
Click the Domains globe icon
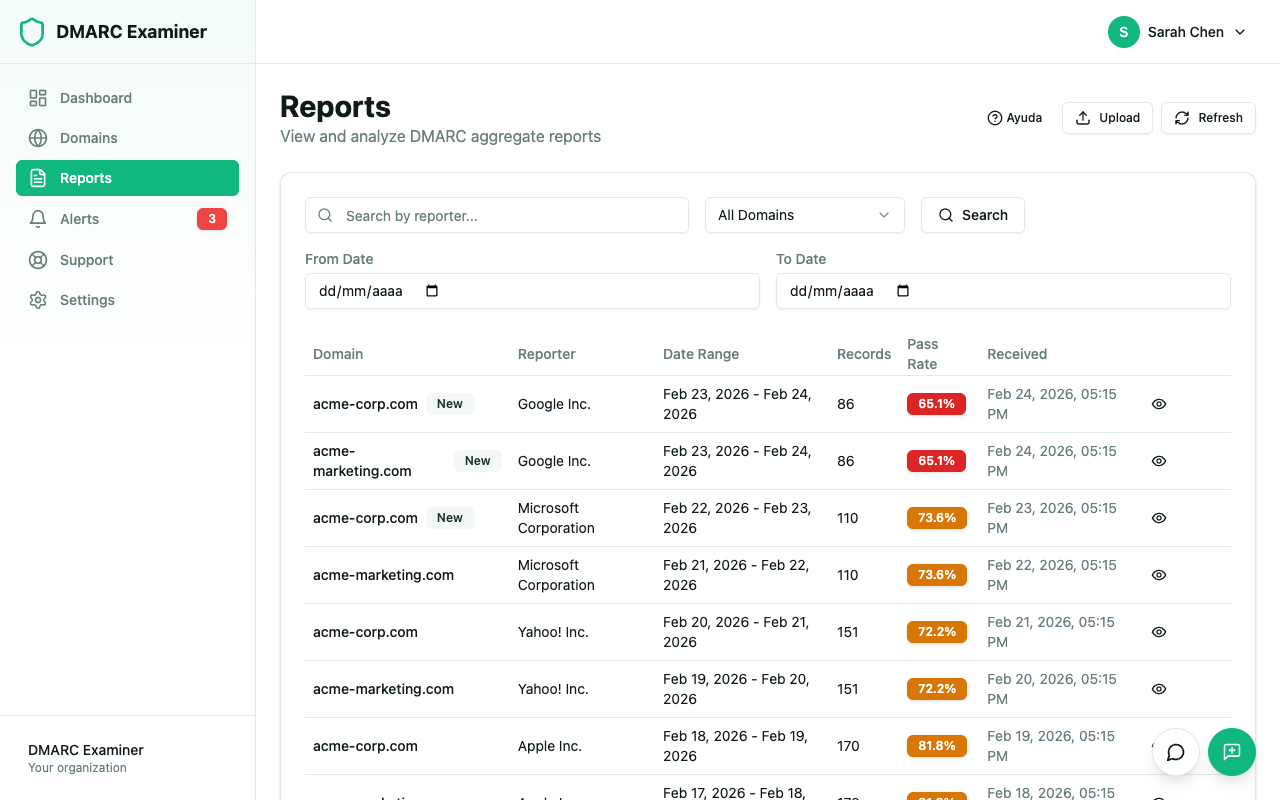(38, 138)
